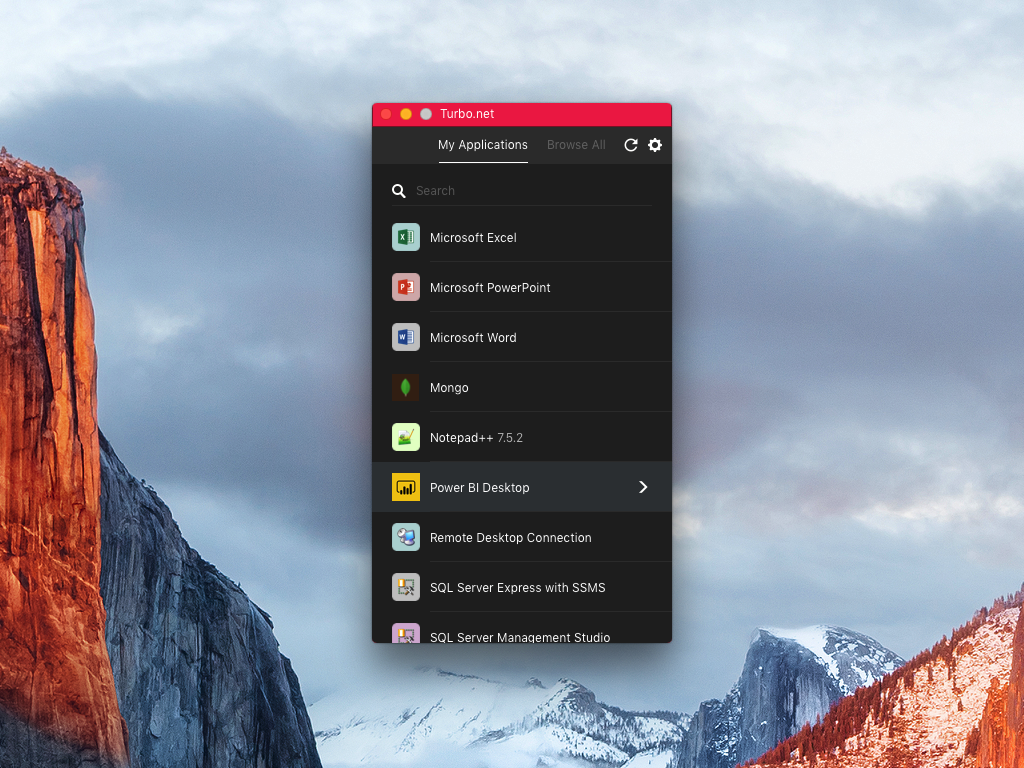The image size is (1024, 768).
Task: Click the Remote Desktop Connection globe icon
Action: click(x=405, y=537)
